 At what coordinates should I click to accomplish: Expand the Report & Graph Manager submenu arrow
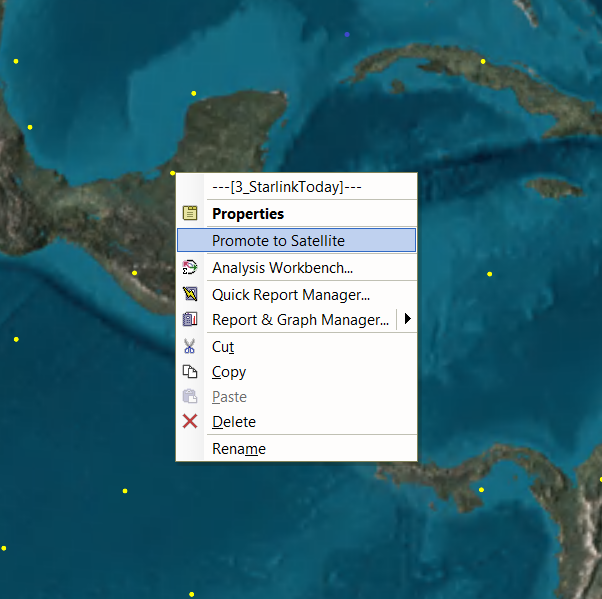[x=407, y=319]
